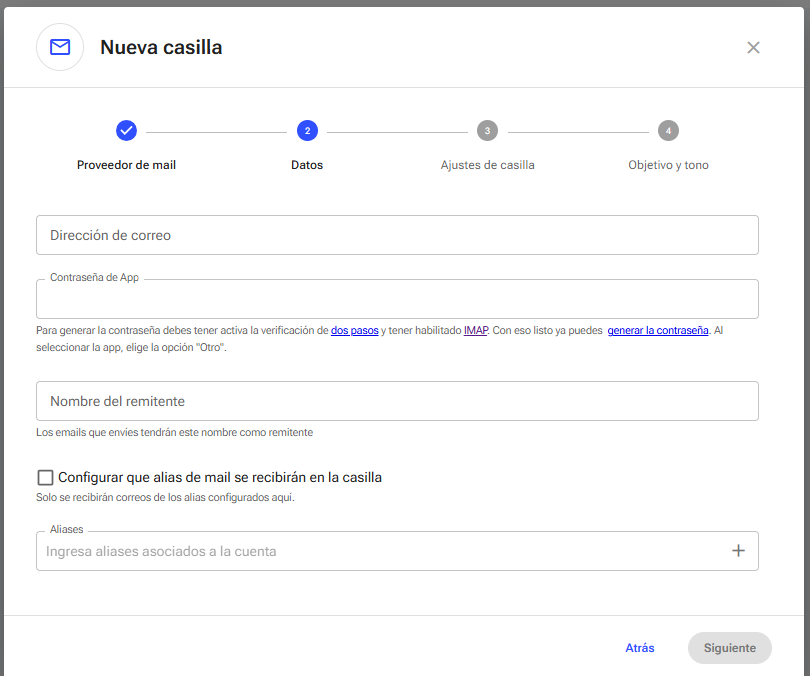Click the 'Configurar que alias de mail' label

click(220, 477)
